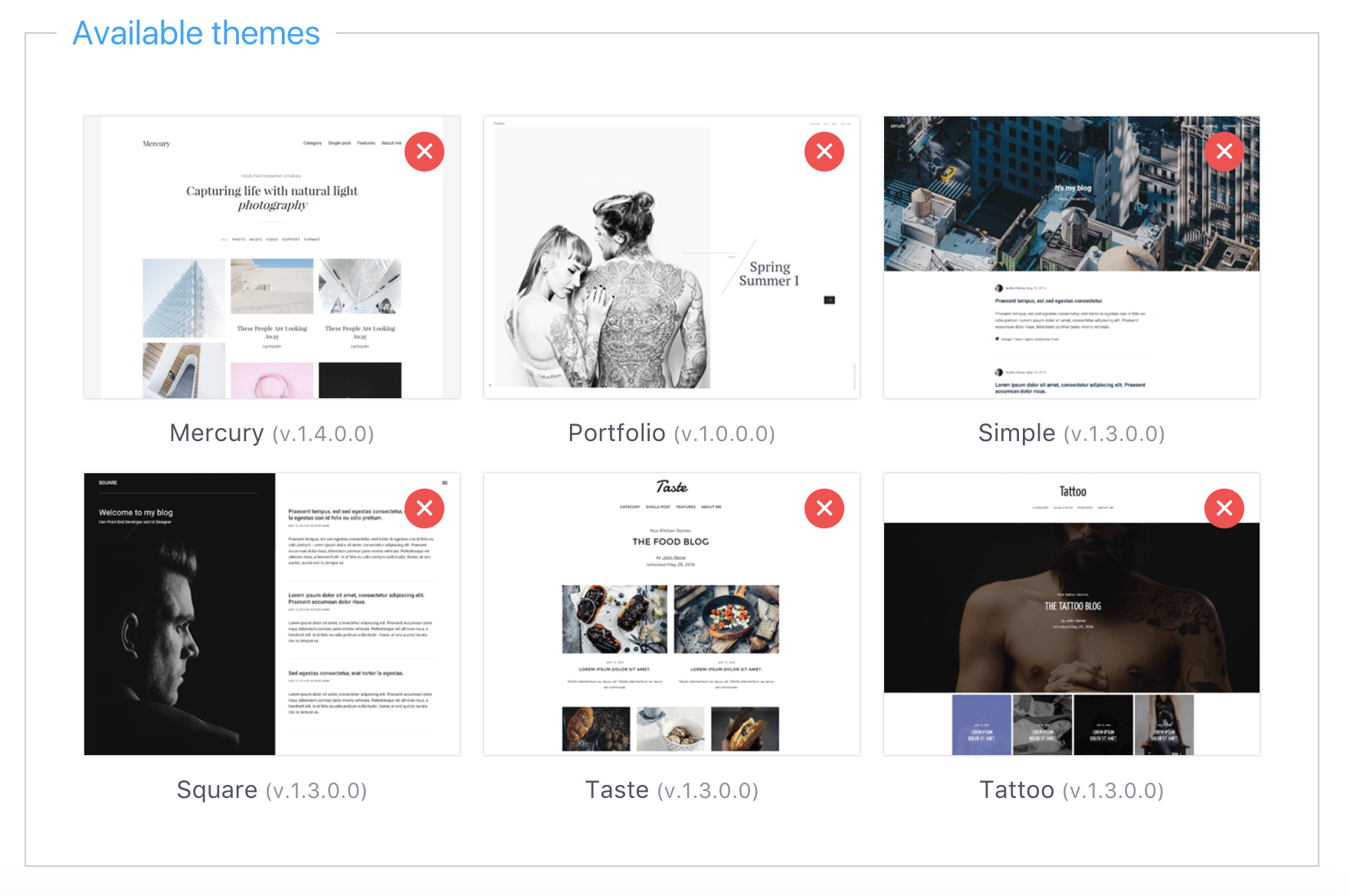Remove the Mercury theme using its red X

click(x=424, y=152)
